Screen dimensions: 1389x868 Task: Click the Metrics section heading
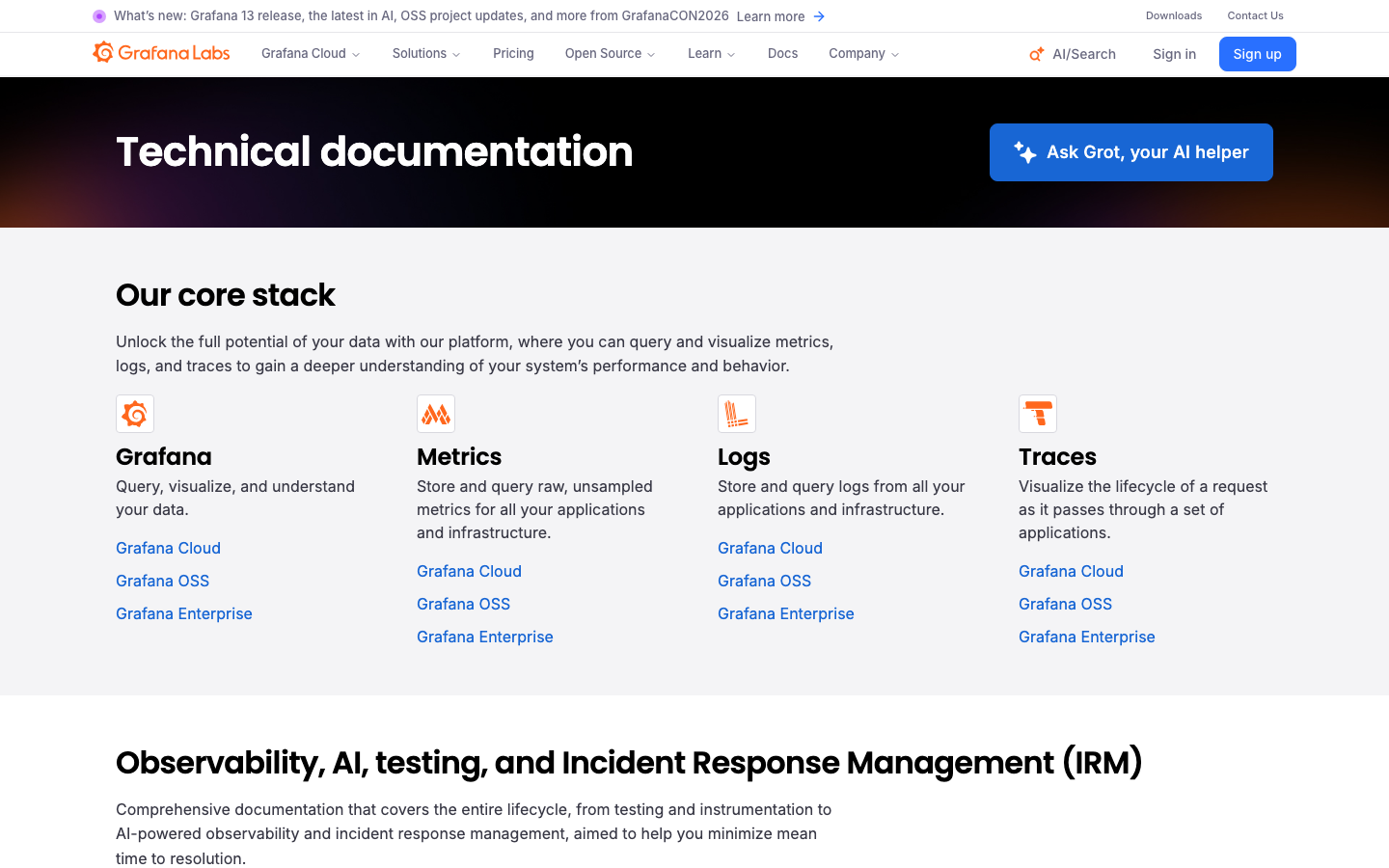[x=459, y=456]
